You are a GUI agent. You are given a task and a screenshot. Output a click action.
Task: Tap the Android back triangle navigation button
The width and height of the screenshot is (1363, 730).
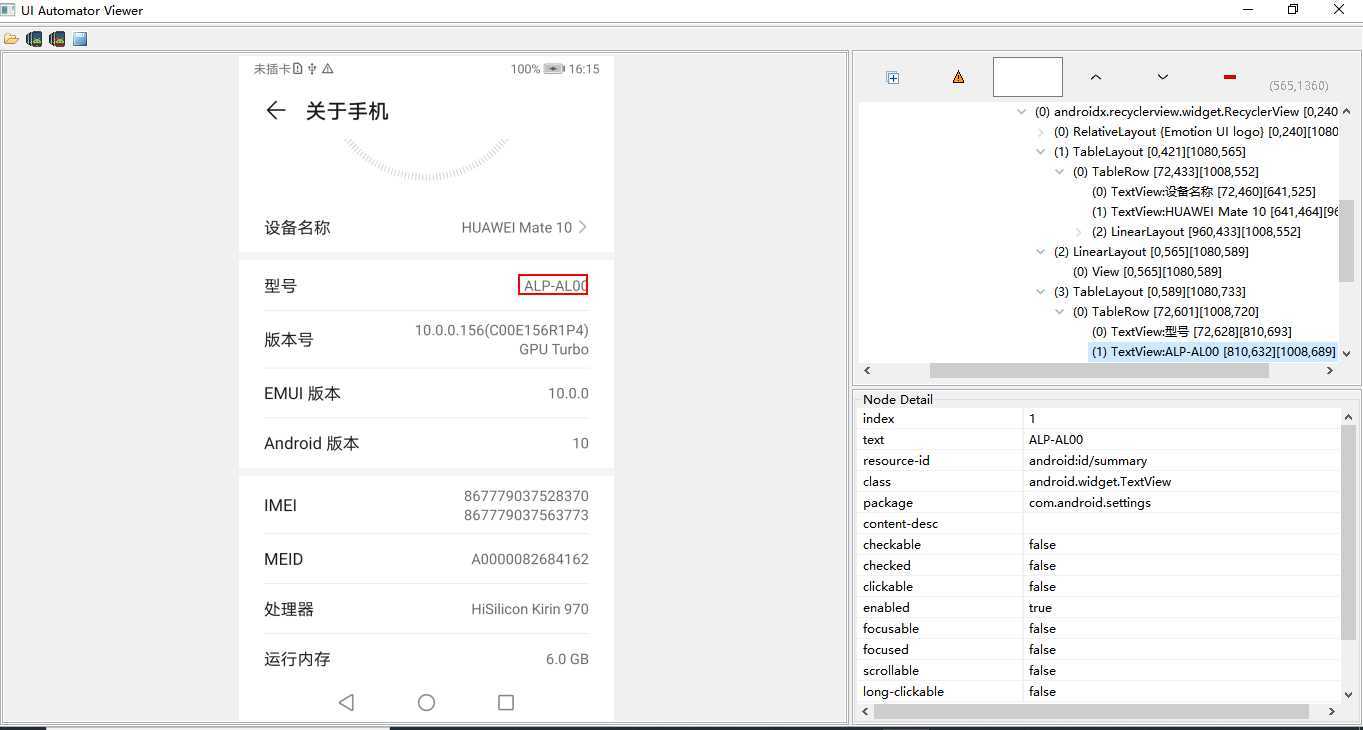click(346, 702)
